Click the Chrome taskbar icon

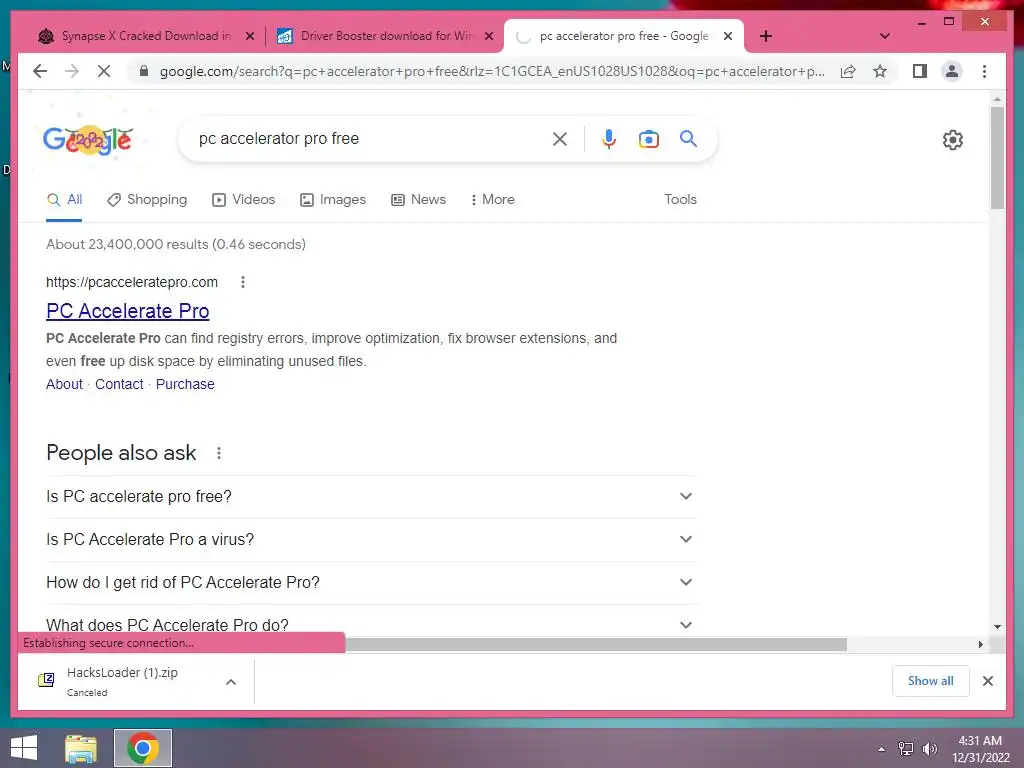point(143,748)
